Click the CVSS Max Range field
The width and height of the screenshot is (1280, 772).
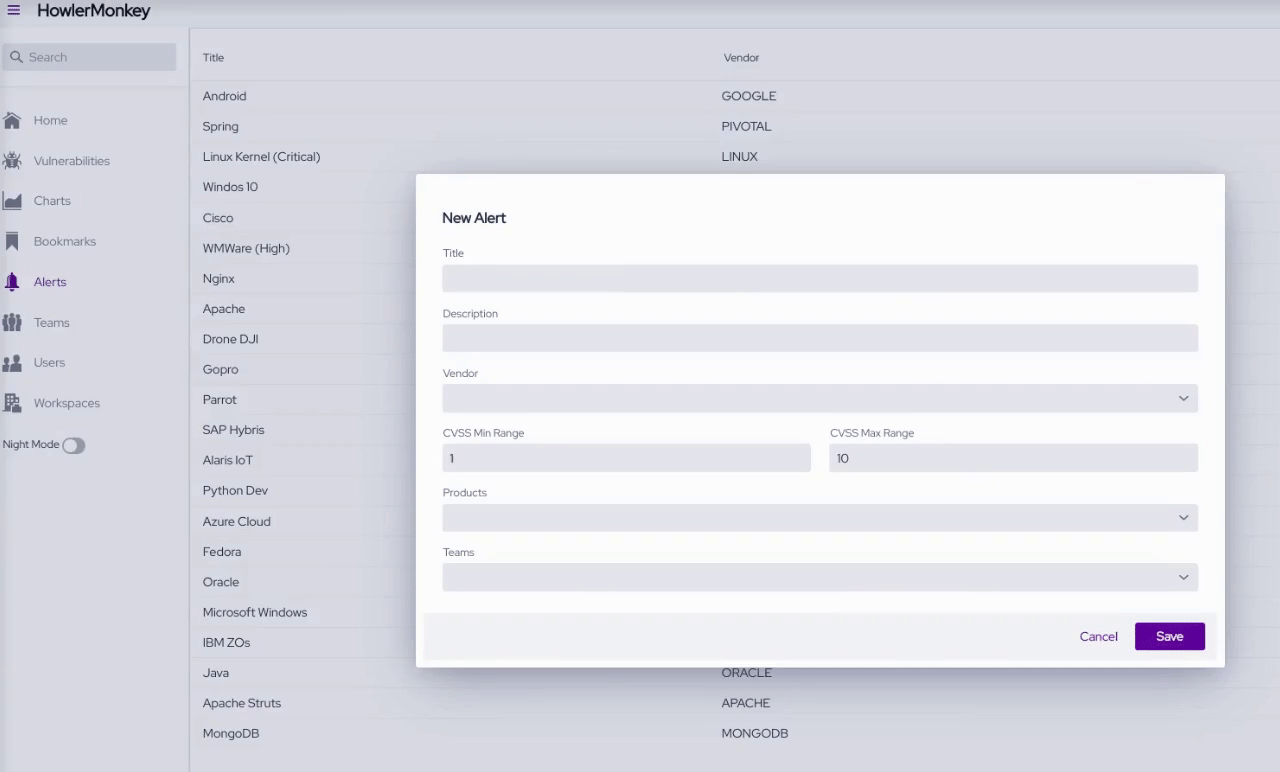click(x=1014, y=458)
